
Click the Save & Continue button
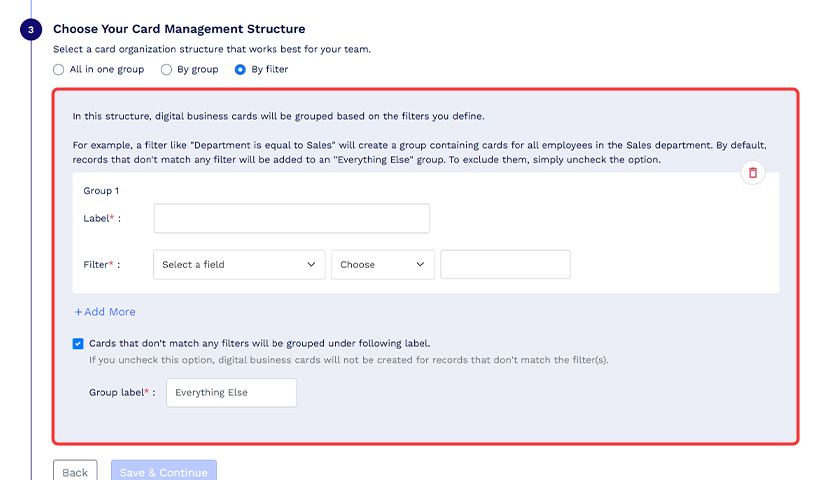(164, 472)
